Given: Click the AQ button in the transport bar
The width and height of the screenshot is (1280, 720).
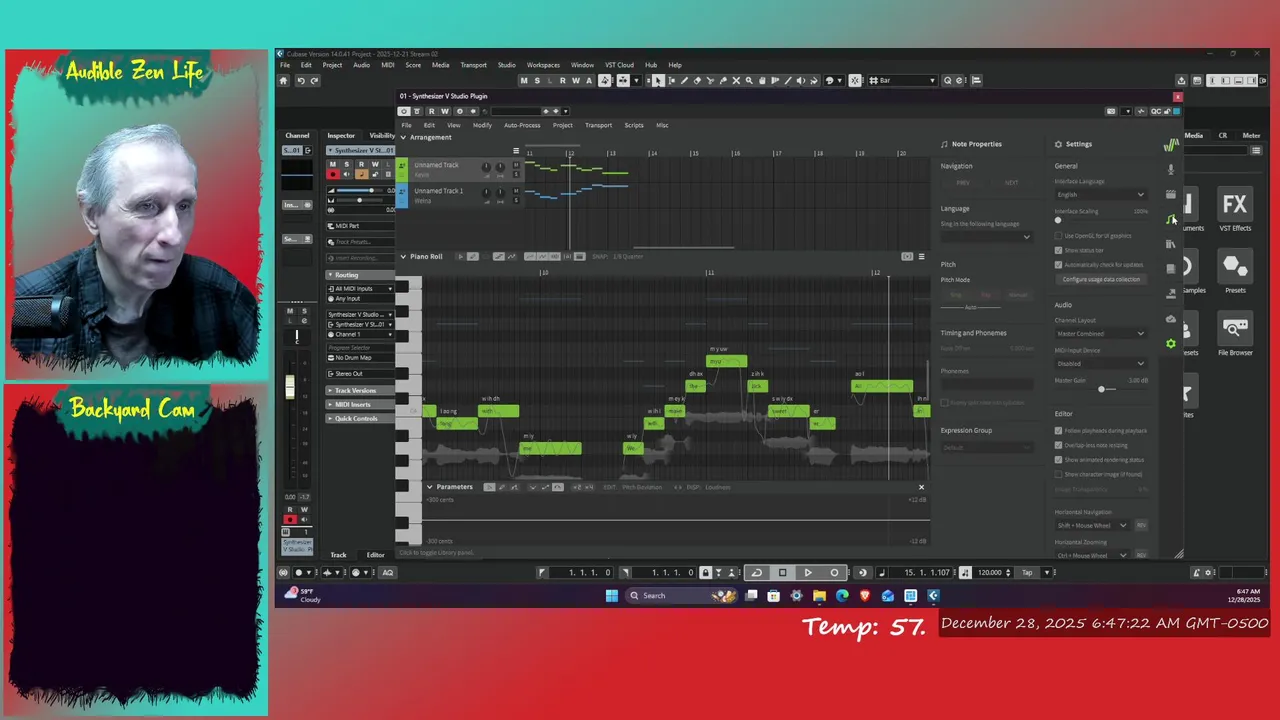Looking at the screenshot, I should [x=388, y=573].
